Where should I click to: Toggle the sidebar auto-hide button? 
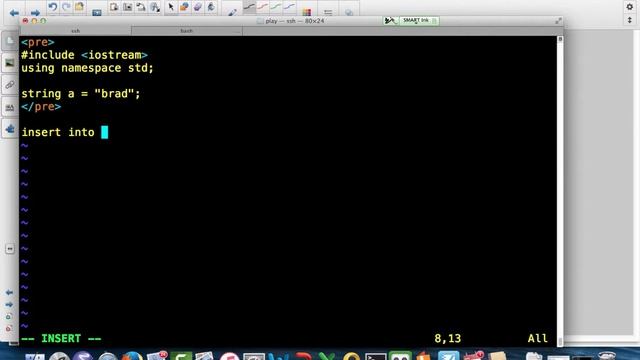pos(10,249)
